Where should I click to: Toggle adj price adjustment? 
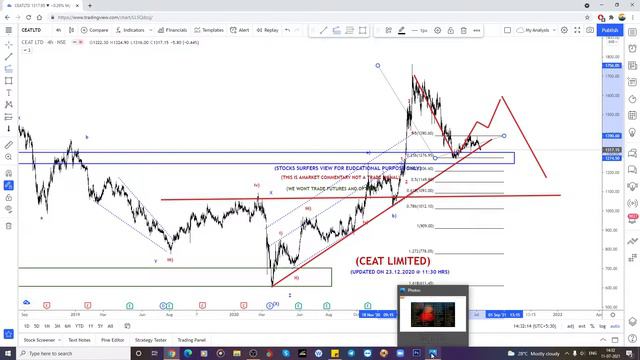(x=570, y=326)
